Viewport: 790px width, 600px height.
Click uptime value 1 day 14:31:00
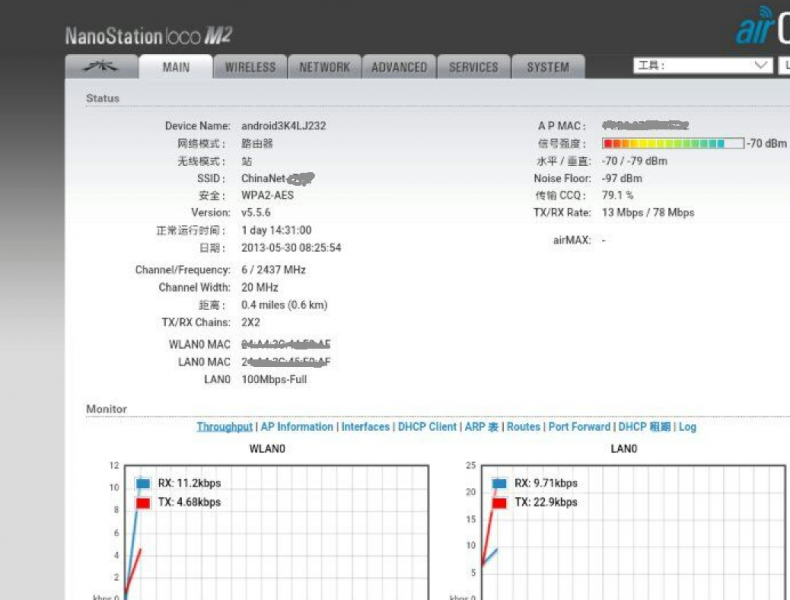point(276,230)
